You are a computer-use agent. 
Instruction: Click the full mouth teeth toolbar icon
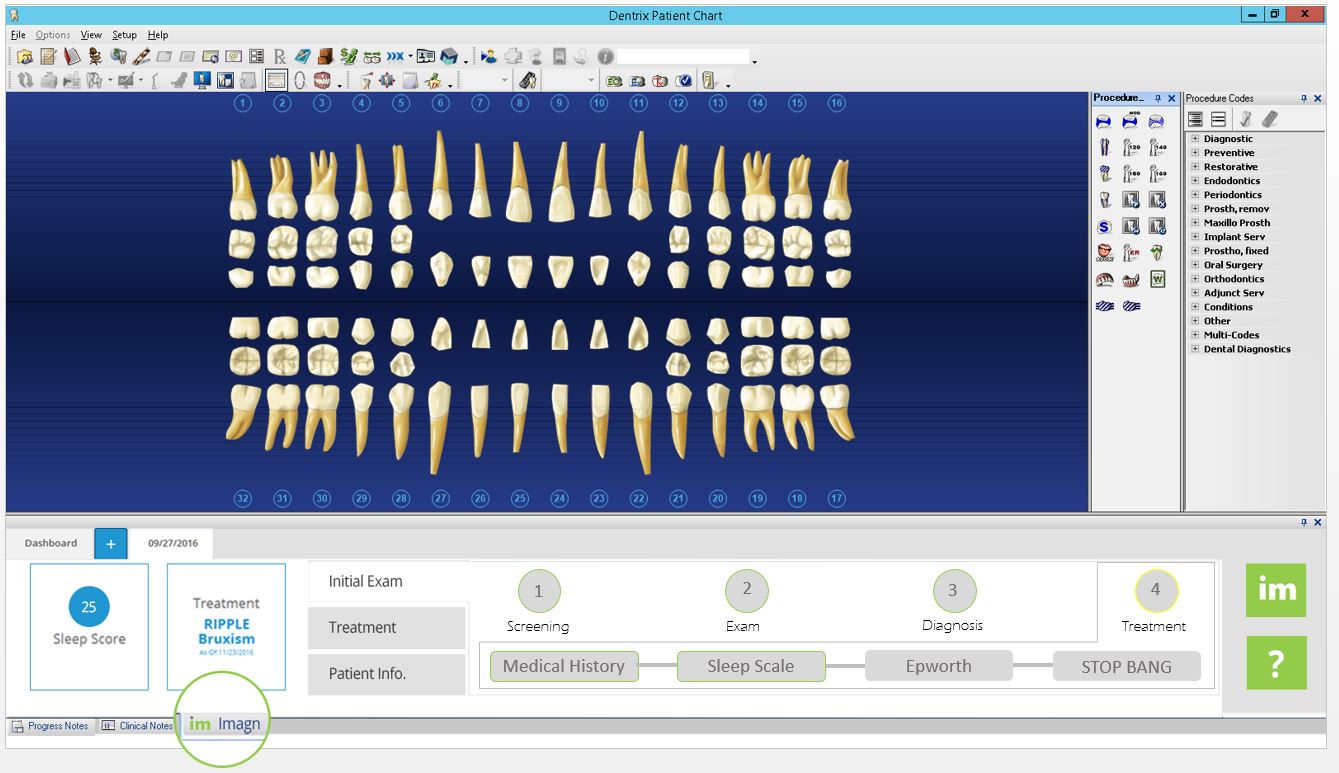[322, 81]
